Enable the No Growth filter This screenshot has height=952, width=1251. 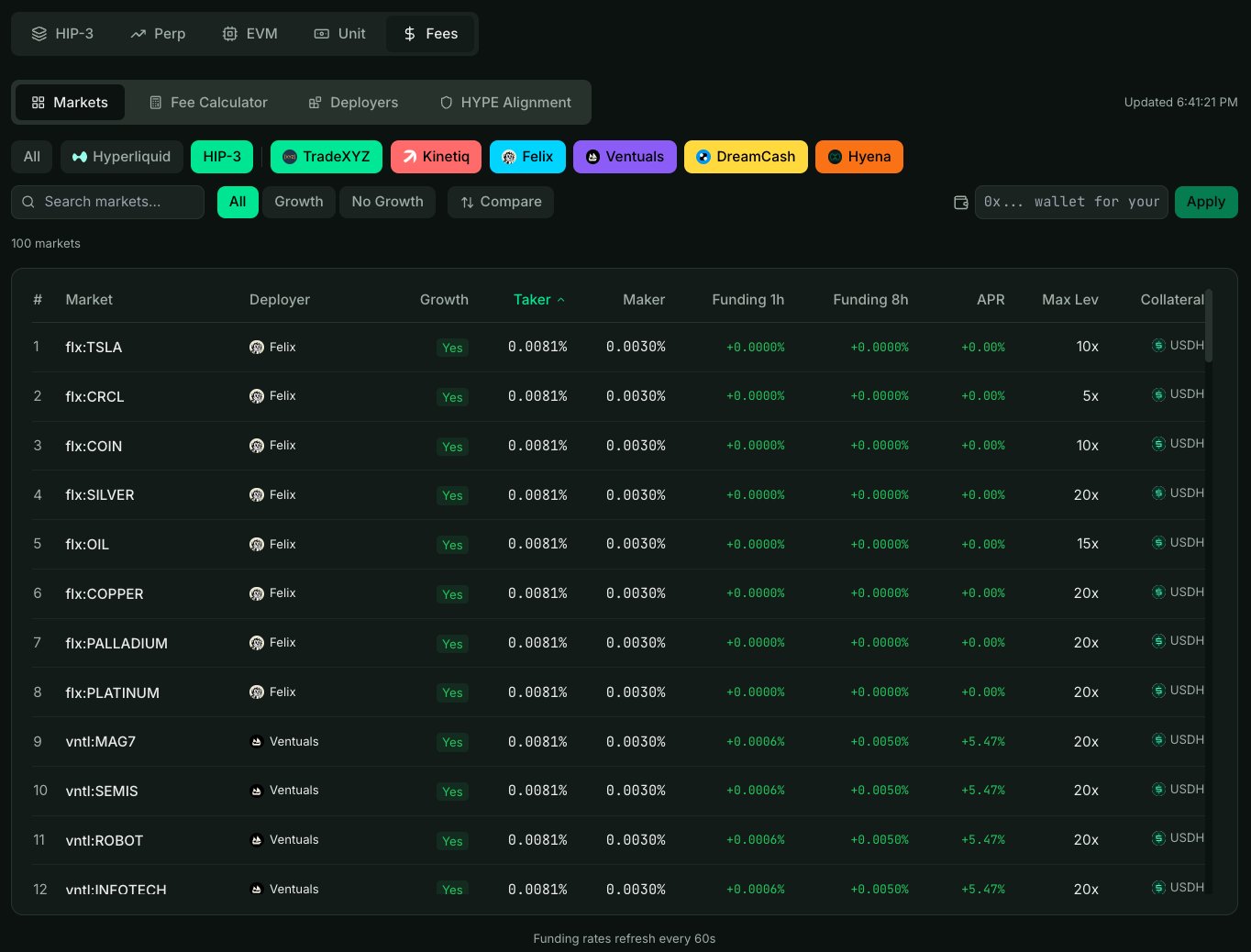(387, 202)
